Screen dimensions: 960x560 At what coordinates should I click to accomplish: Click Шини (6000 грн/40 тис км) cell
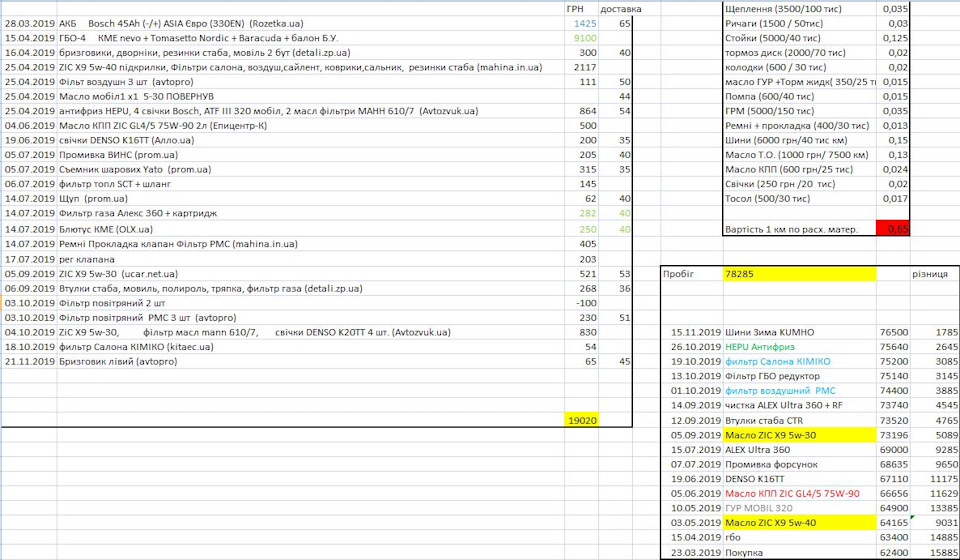pyautogui.click(x=800, y=140)
